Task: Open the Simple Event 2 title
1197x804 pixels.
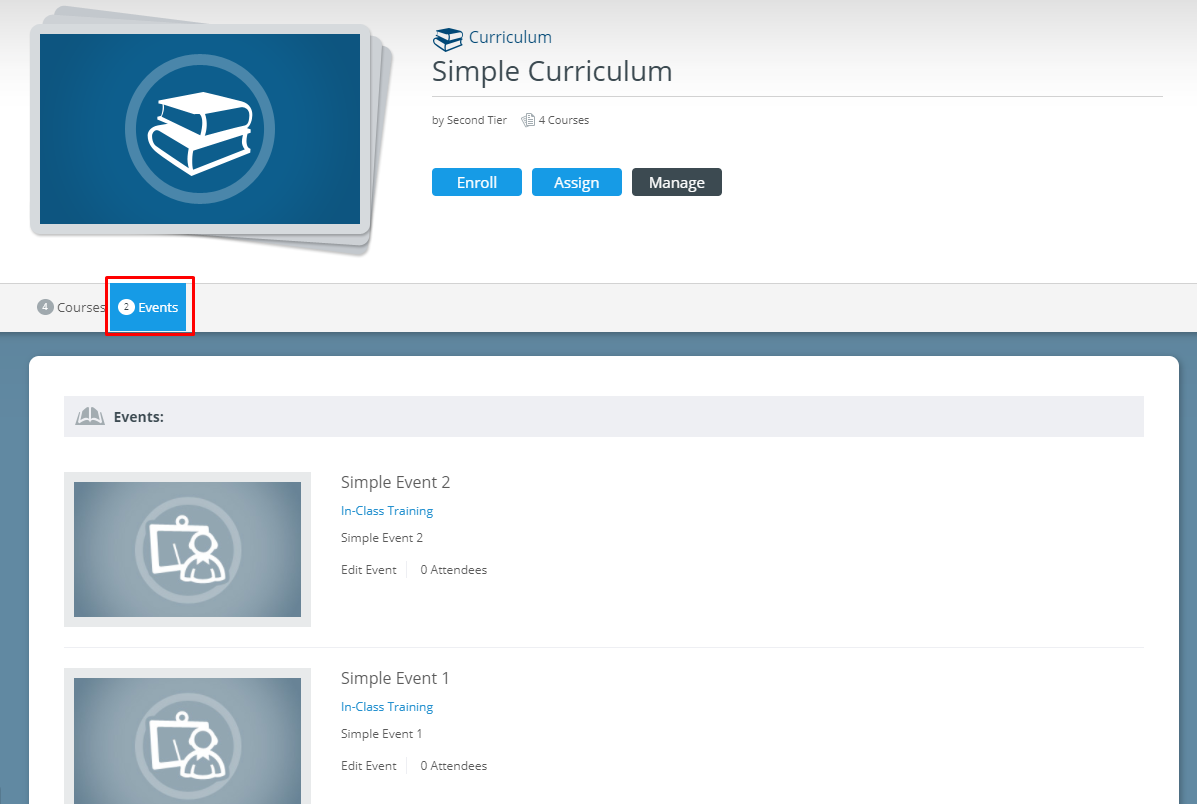Action: 395,483
